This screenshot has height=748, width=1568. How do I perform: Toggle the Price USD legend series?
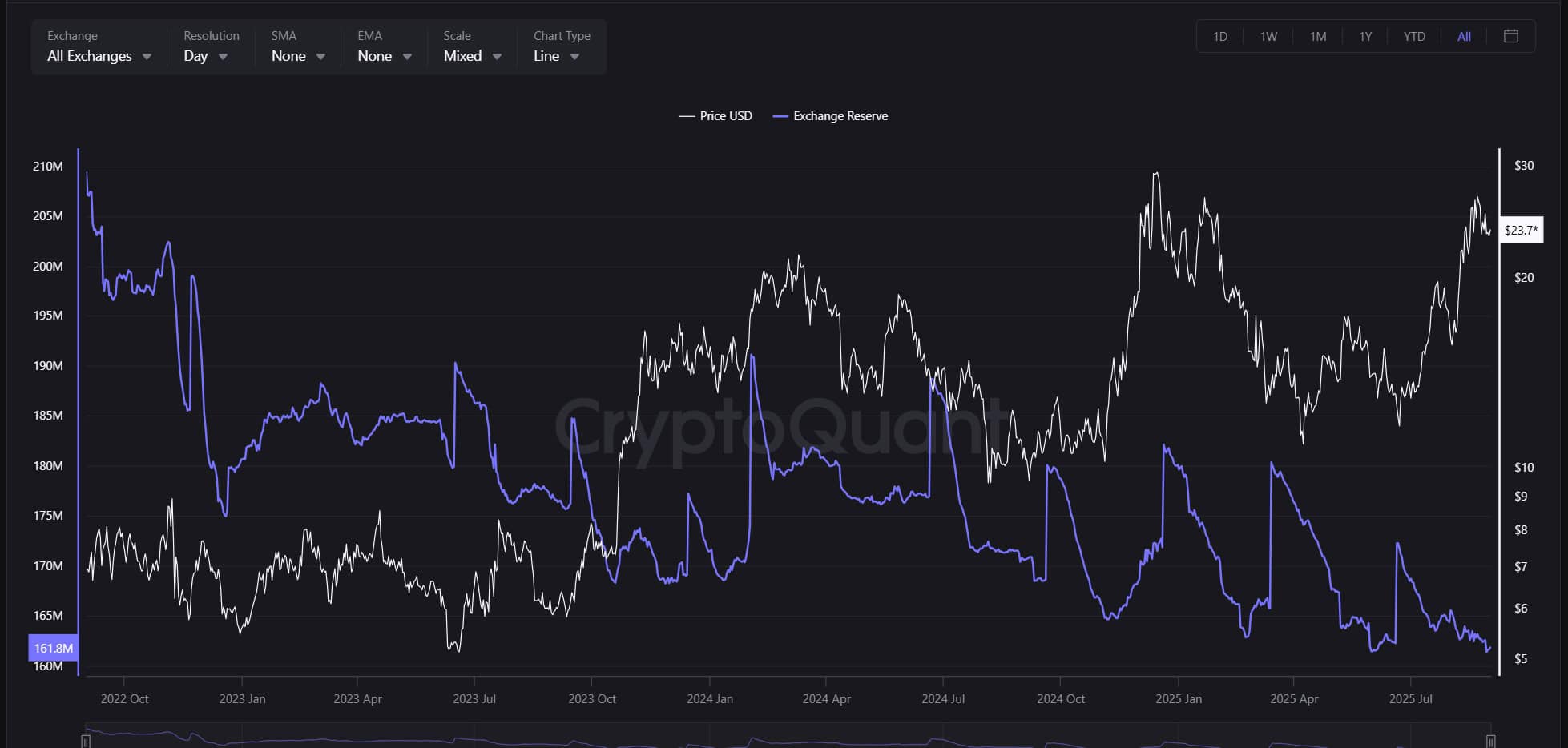pyautogui.click(x=716, y=116)
